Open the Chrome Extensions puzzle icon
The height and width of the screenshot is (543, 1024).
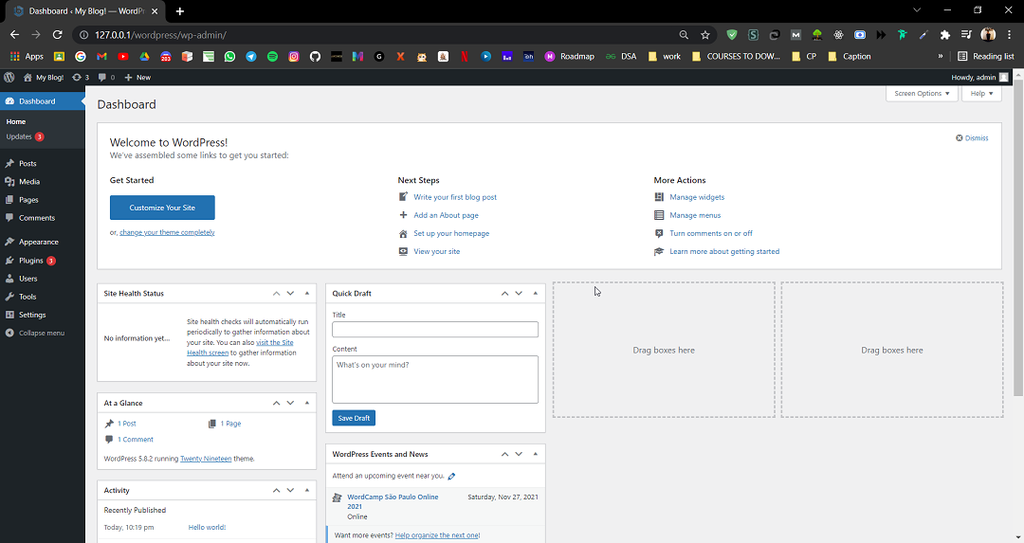click(945, 35)
